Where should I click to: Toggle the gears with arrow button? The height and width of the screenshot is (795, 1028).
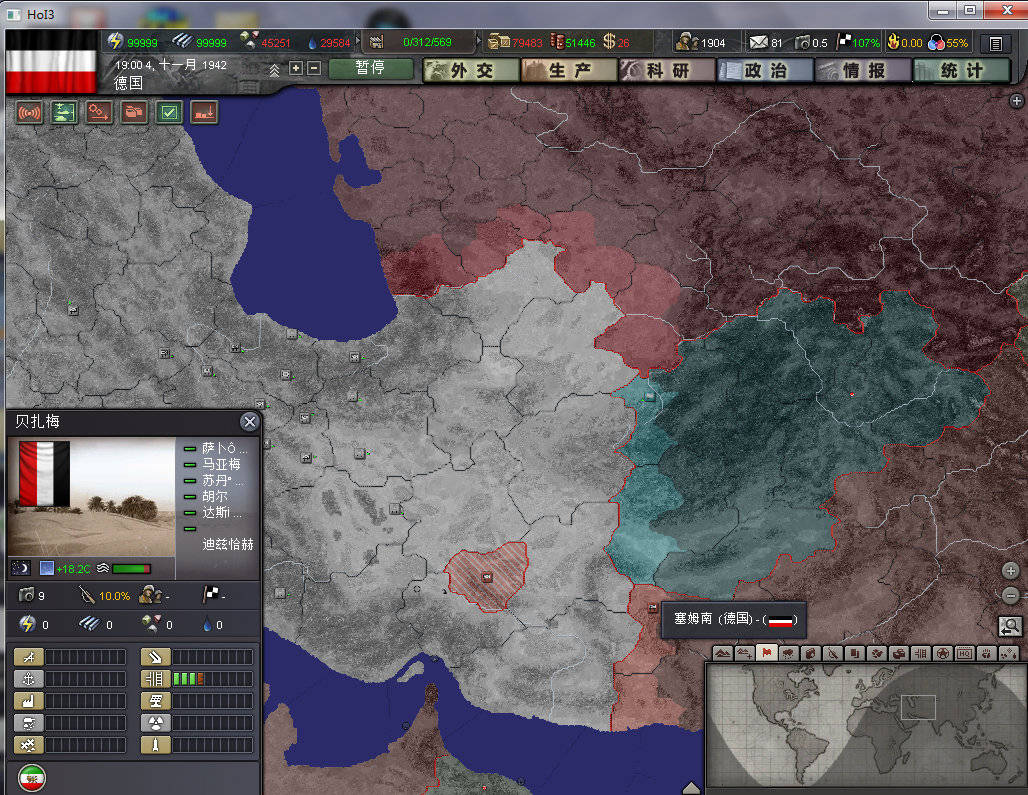point(99,113)
